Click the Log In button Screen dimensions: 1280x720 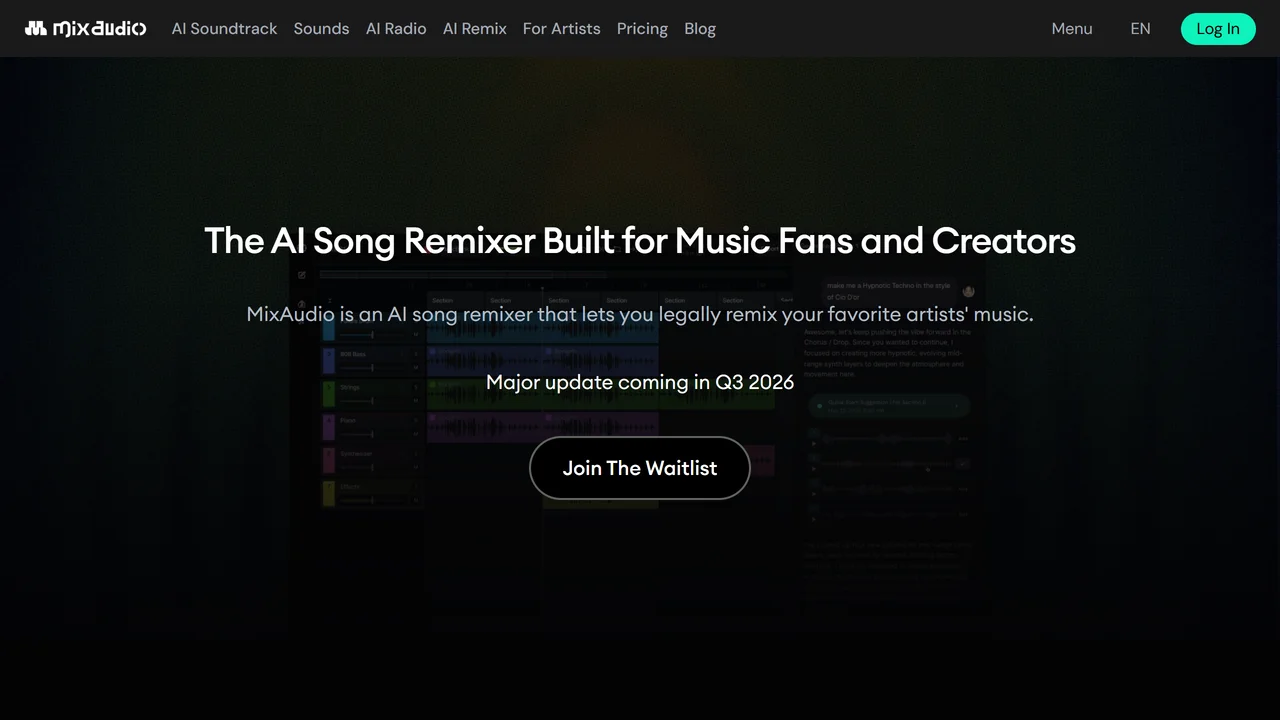click(1218, 29)
